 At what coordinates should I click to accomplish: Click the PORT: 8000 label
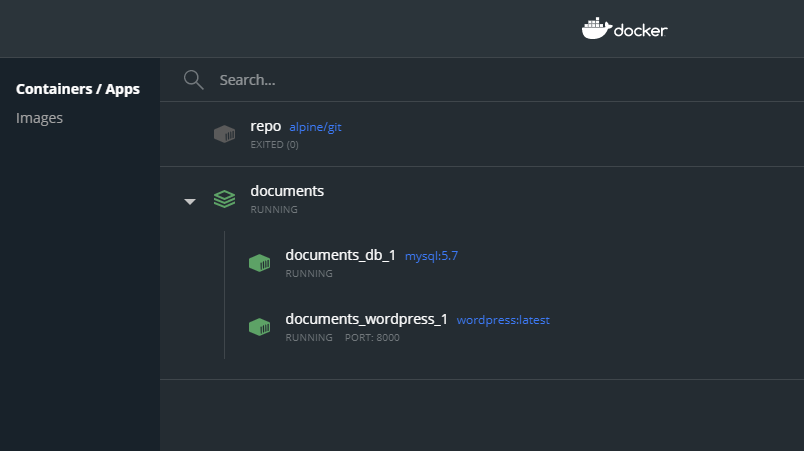(372, 338)
